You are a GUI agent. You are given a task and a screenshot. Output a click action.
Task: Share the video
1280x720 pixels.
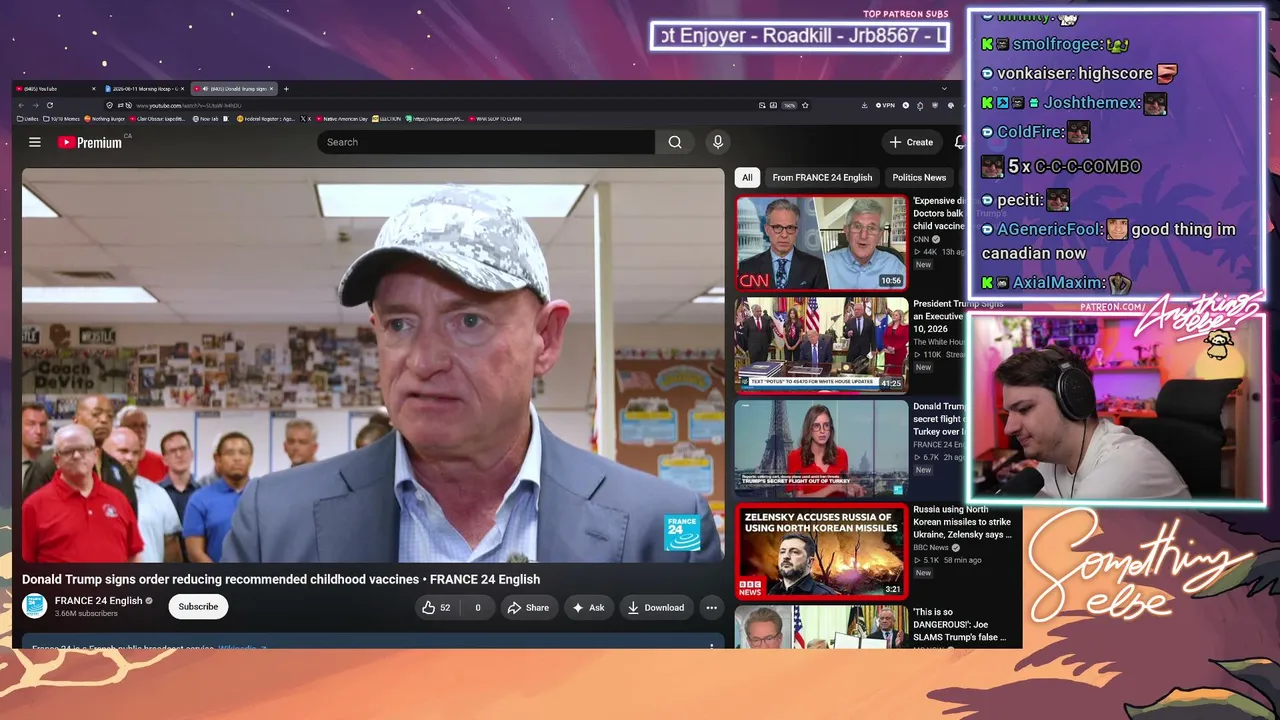point(528,607)
